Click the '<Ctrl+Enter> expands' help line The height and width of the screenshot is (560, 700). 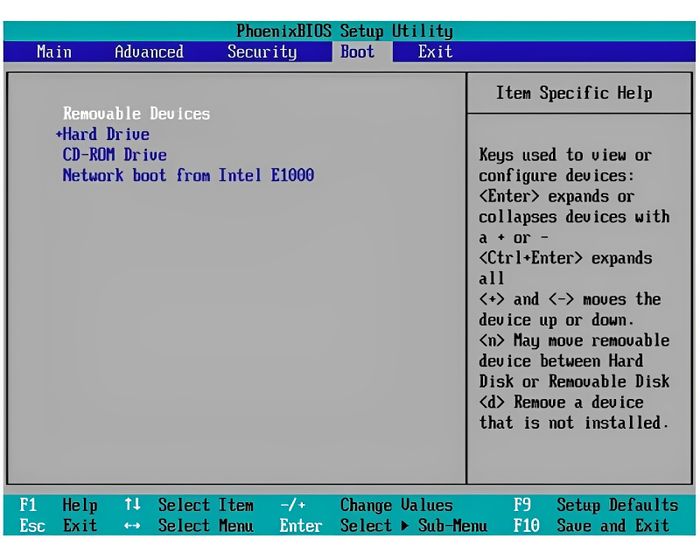click(565, 258)
